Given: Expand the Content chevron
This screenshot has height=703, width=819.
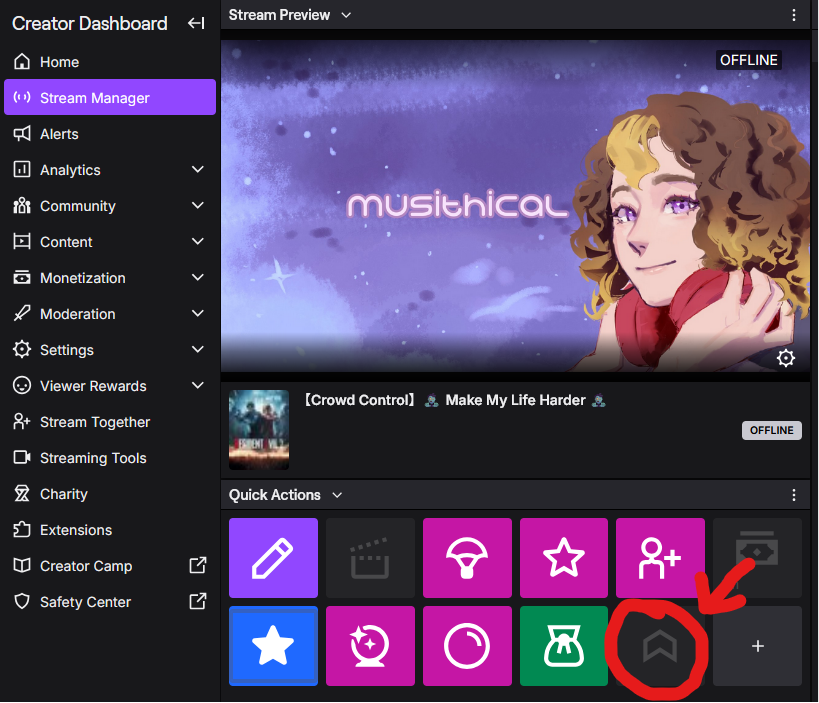Looking at the screenshot, I should pos(197,241).
